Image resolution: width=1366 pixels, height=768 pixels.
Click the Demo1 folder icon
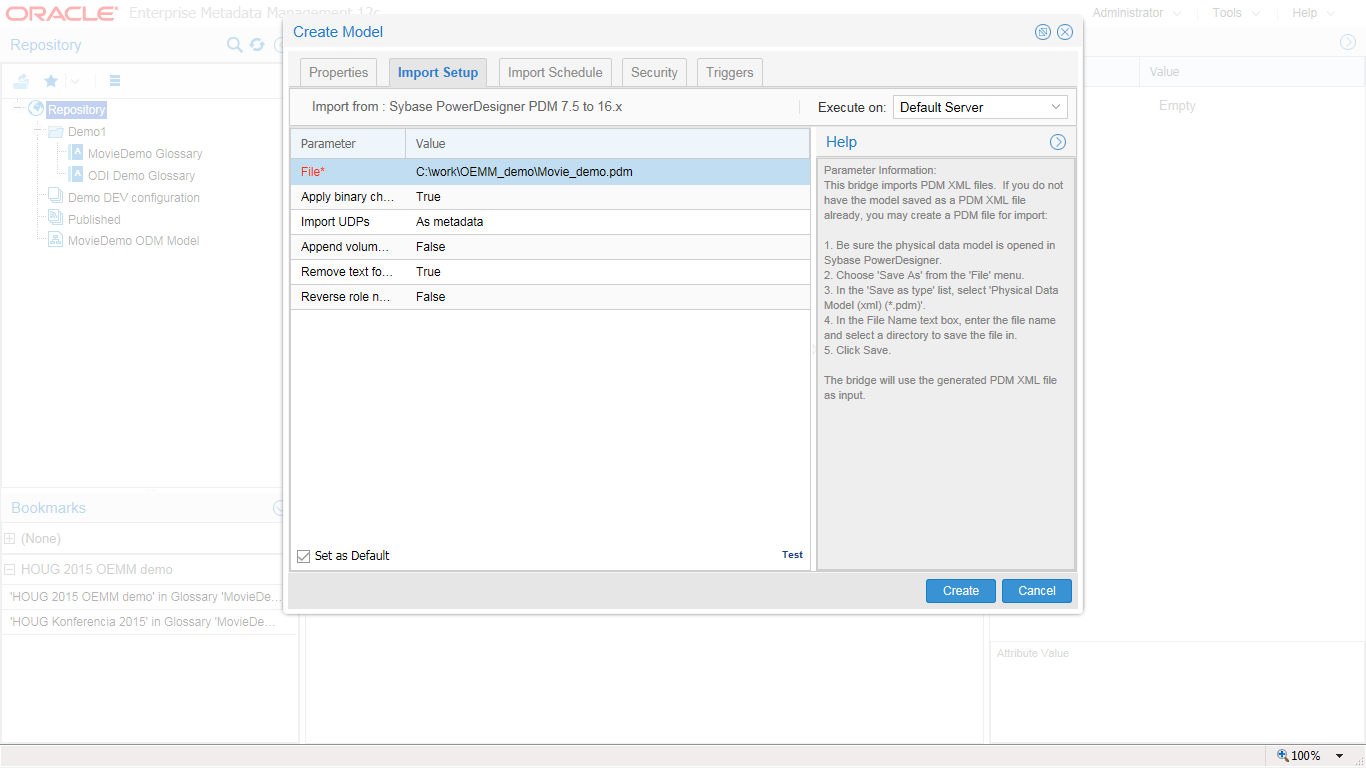56,131
